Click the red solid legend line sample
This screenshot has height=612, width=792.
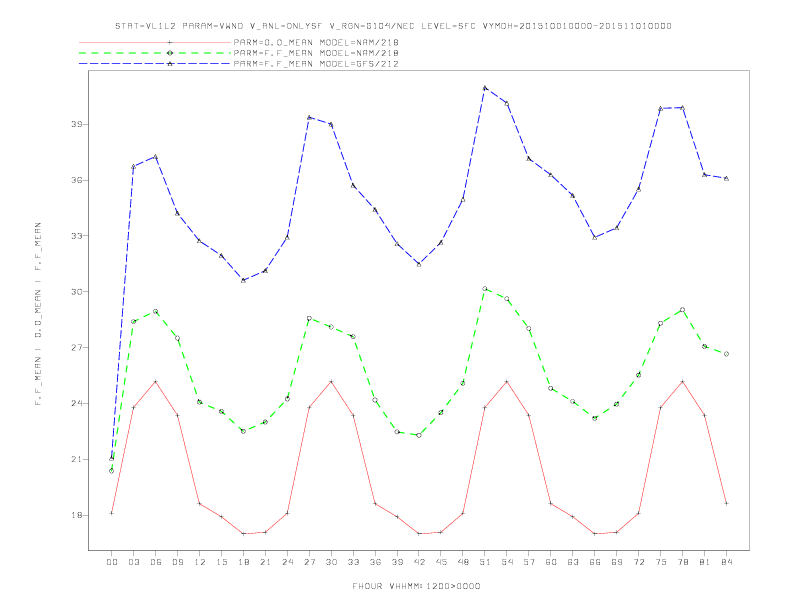155,42
